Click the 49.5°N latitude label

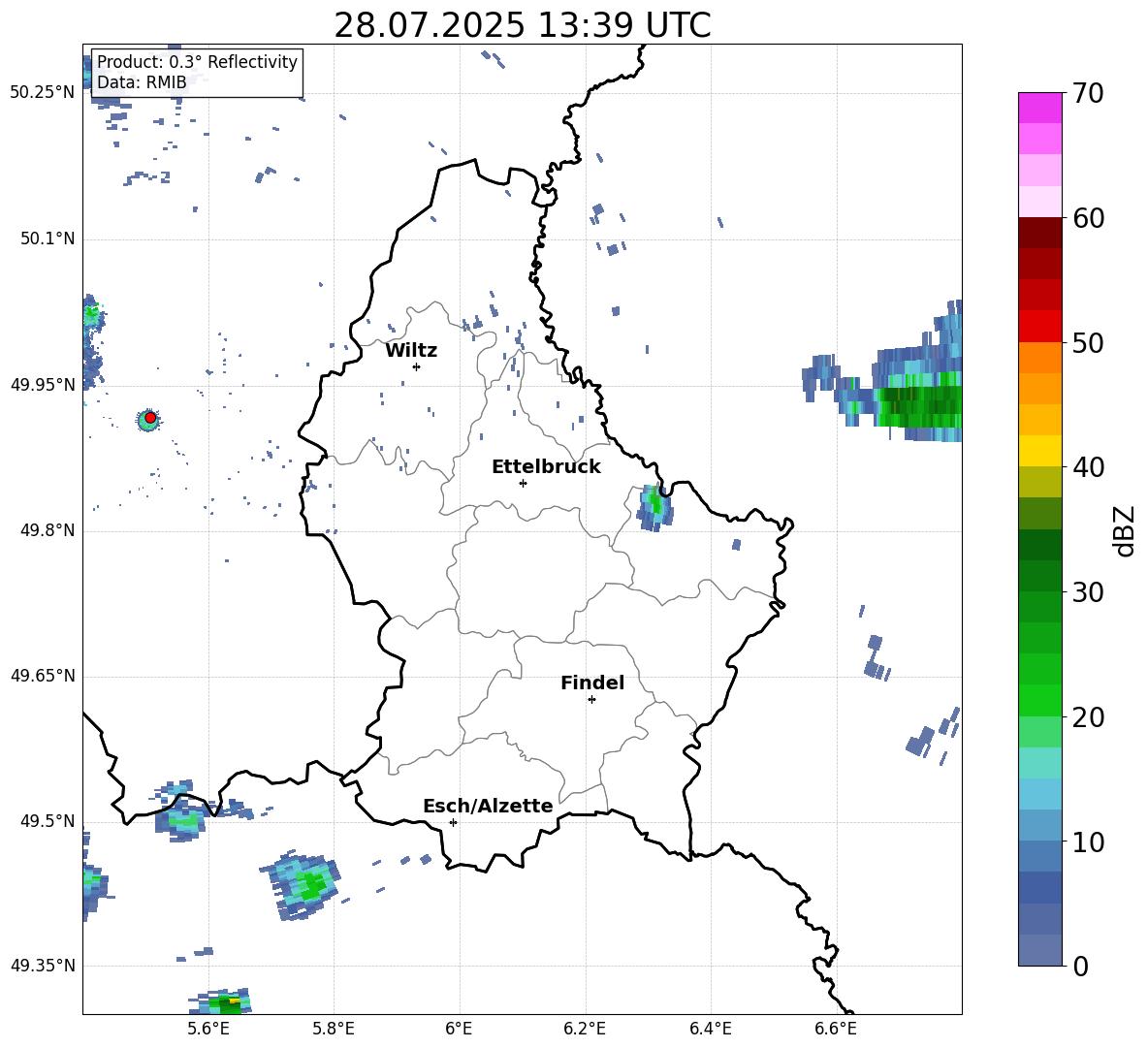48,821
